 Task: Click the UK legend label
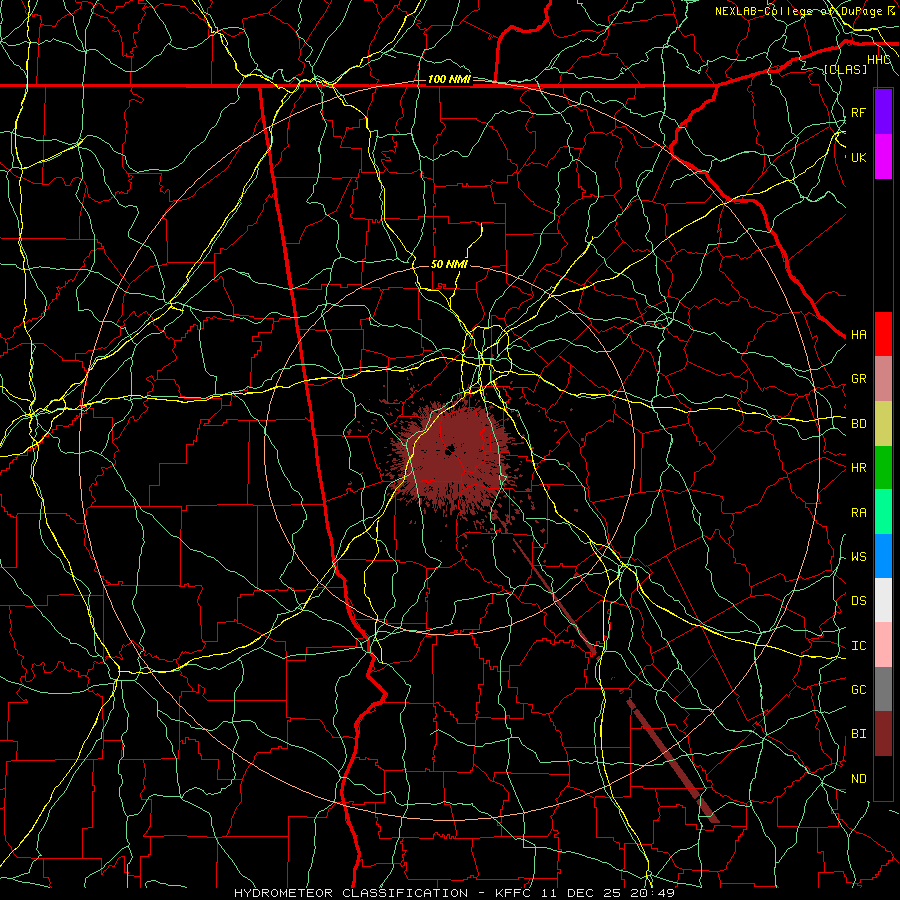(858, 157)
